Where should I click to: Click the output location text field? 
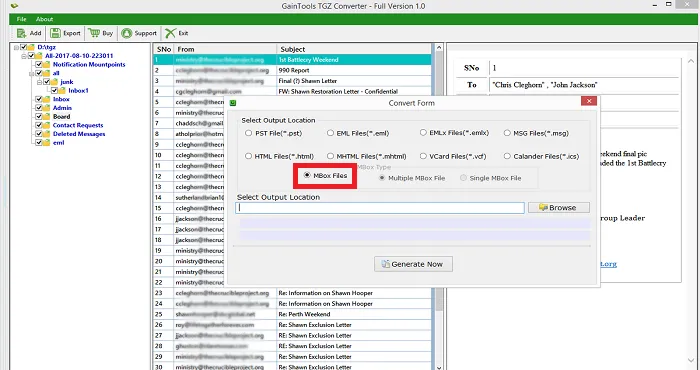(379, 208)
